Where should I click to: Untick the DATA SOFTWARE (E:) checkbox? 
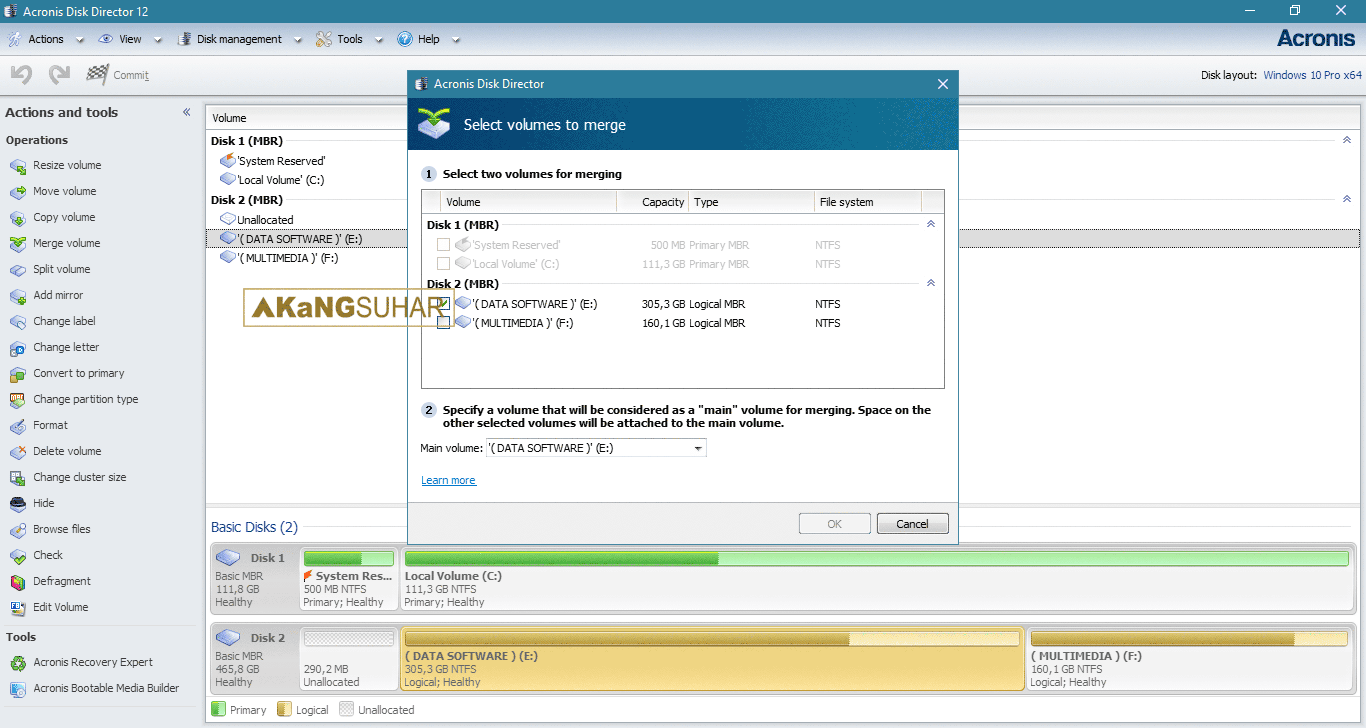443,303
